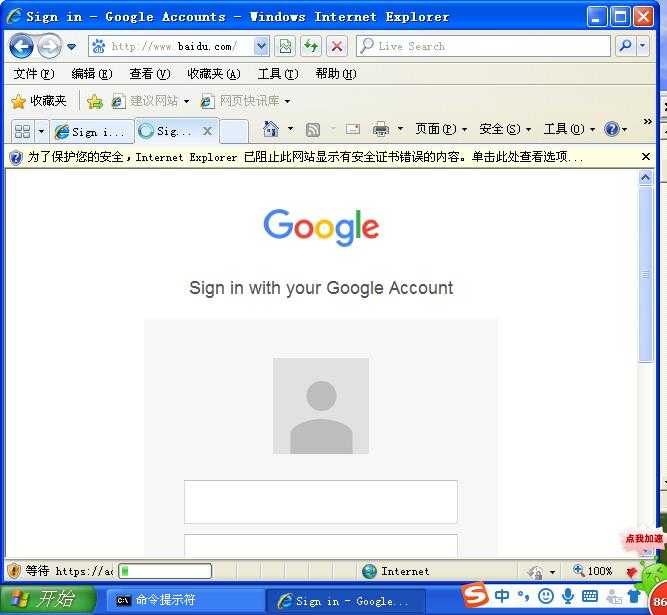Open search provider dropdown arrow
The height and width of the screenshot is (615, 667).
click(642, 46)
